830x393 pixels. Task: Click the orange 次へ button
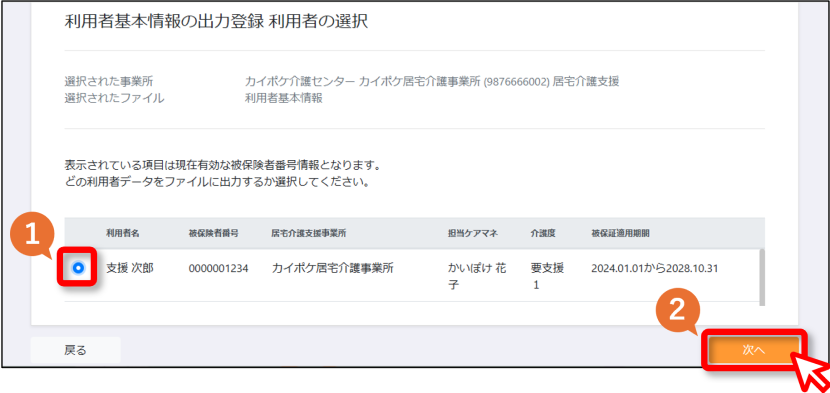[x=754, y=350]
